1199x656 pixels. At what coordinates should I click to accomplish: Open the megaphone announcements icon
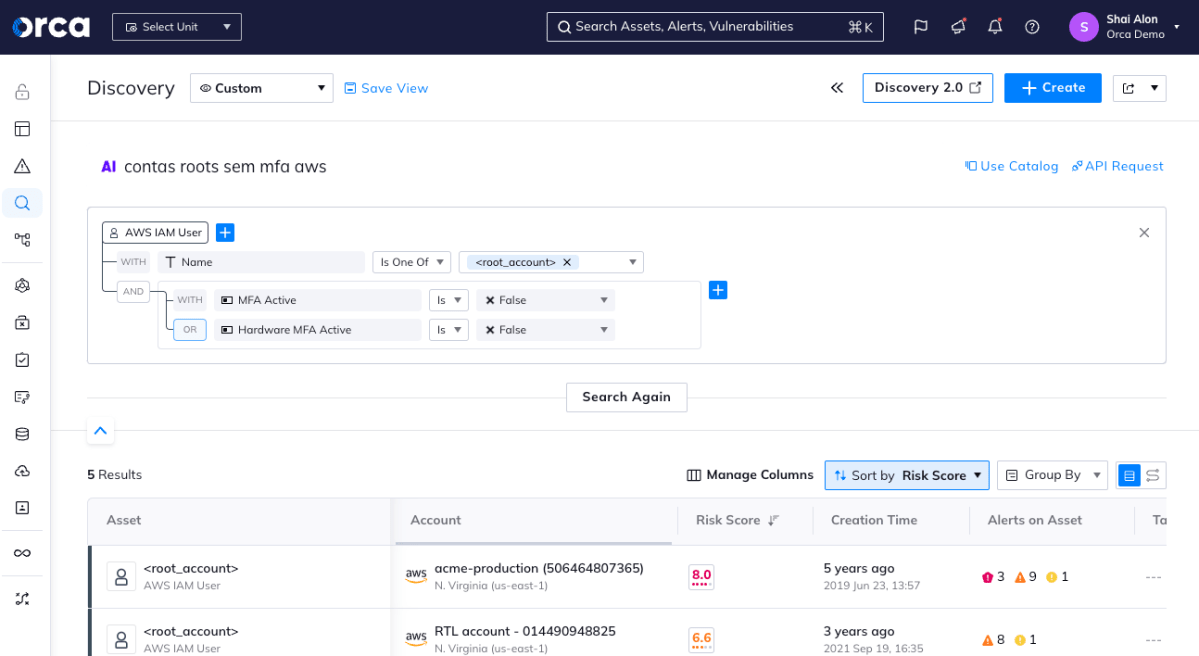click(x=958, y=27)
